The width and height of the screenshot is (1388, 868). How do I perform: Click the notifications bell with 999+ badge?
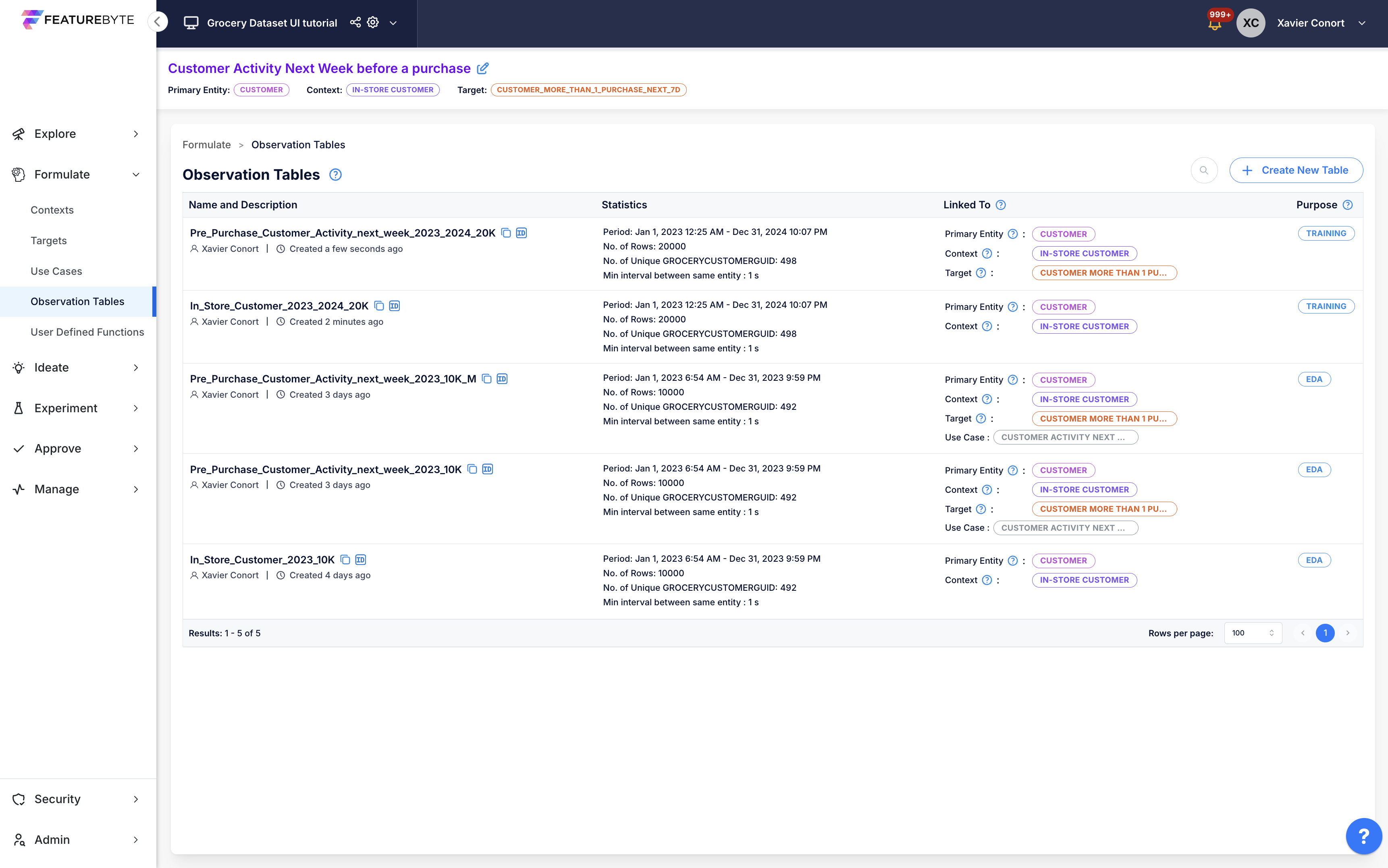pos(1215,23)
